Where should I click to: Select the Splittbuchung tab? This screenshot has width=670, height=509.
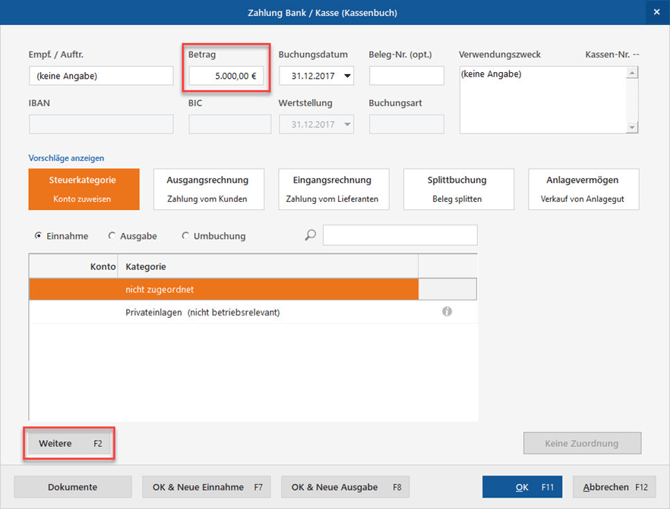[458, 189]
